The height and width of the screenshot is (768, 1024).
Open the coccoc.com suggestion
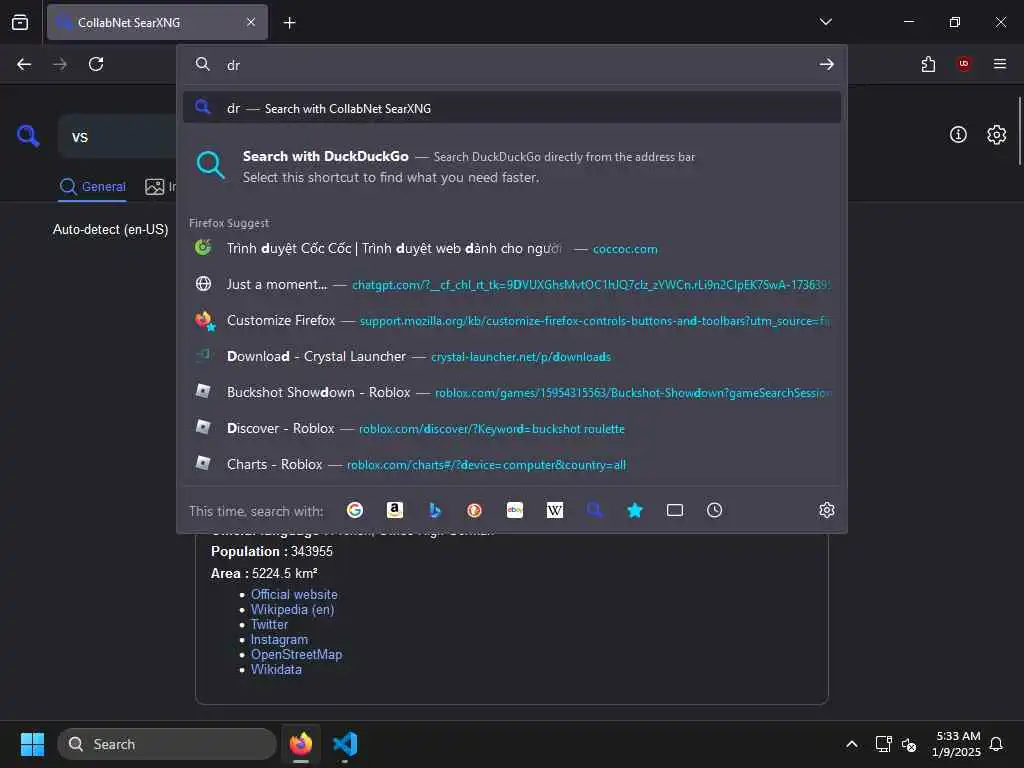coord(512,248)
